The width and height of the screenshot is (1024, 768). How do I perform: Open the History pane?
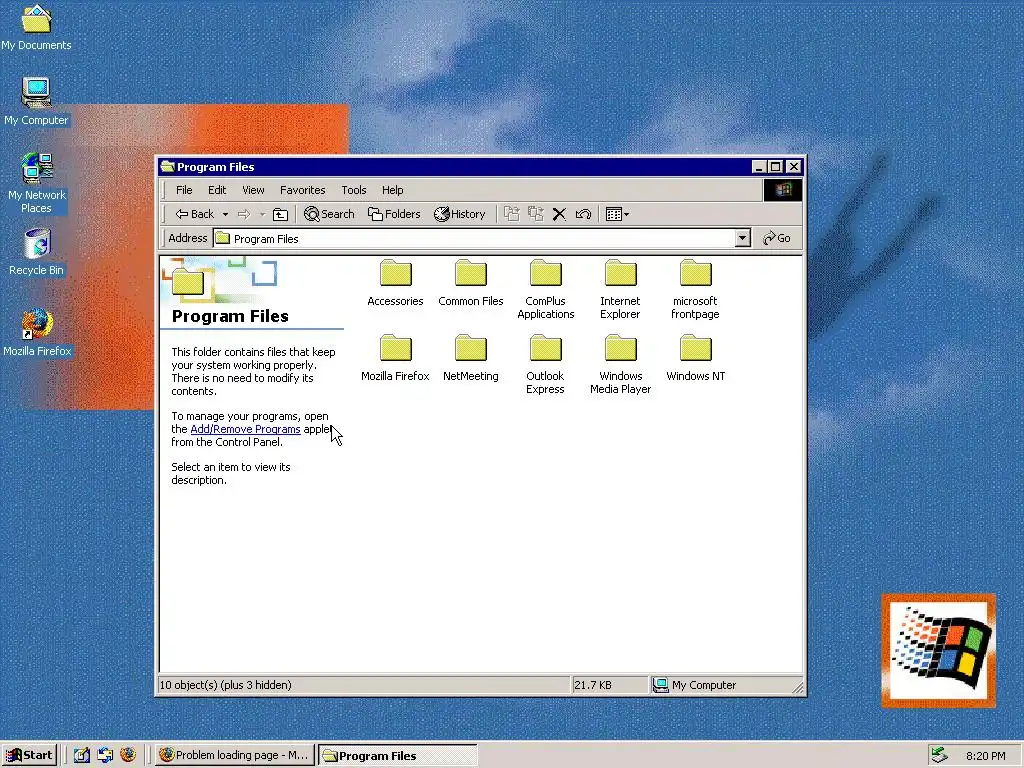pyautogui.click(x=460, y=214)
